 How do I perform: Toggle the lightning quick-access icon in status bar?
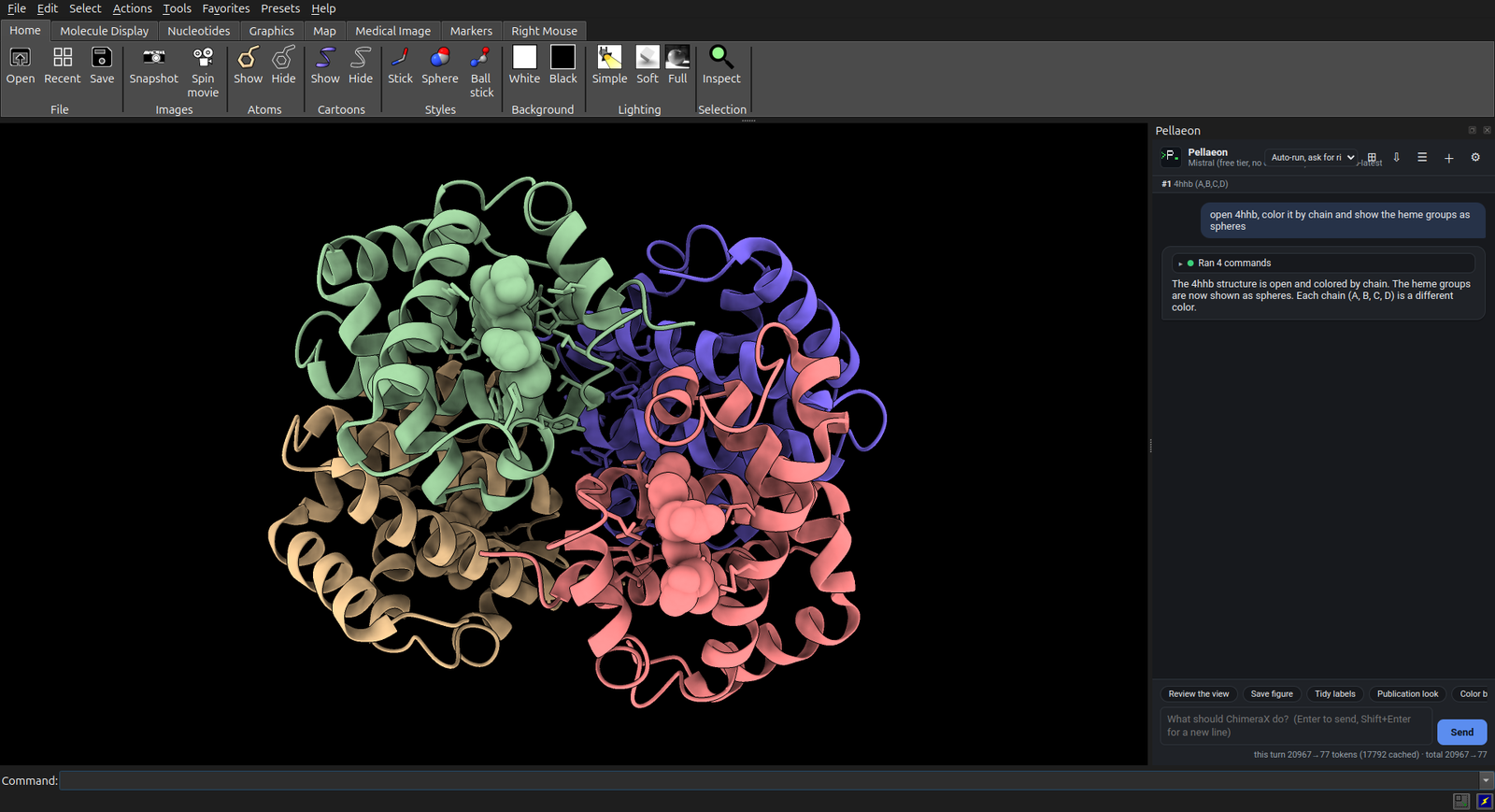[1484, 801]
